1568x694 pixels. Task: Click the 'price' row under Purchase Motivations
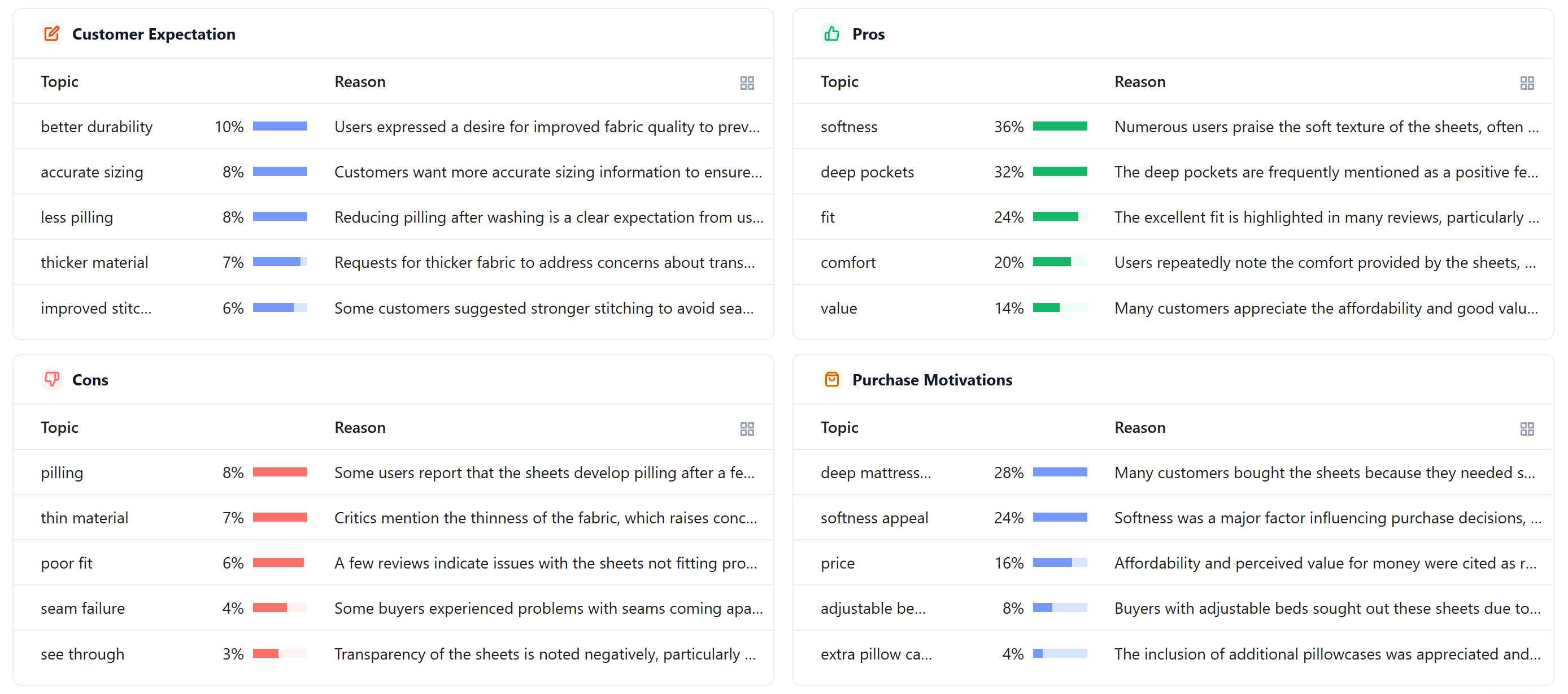pyautogui.click(x=837, y=562)
